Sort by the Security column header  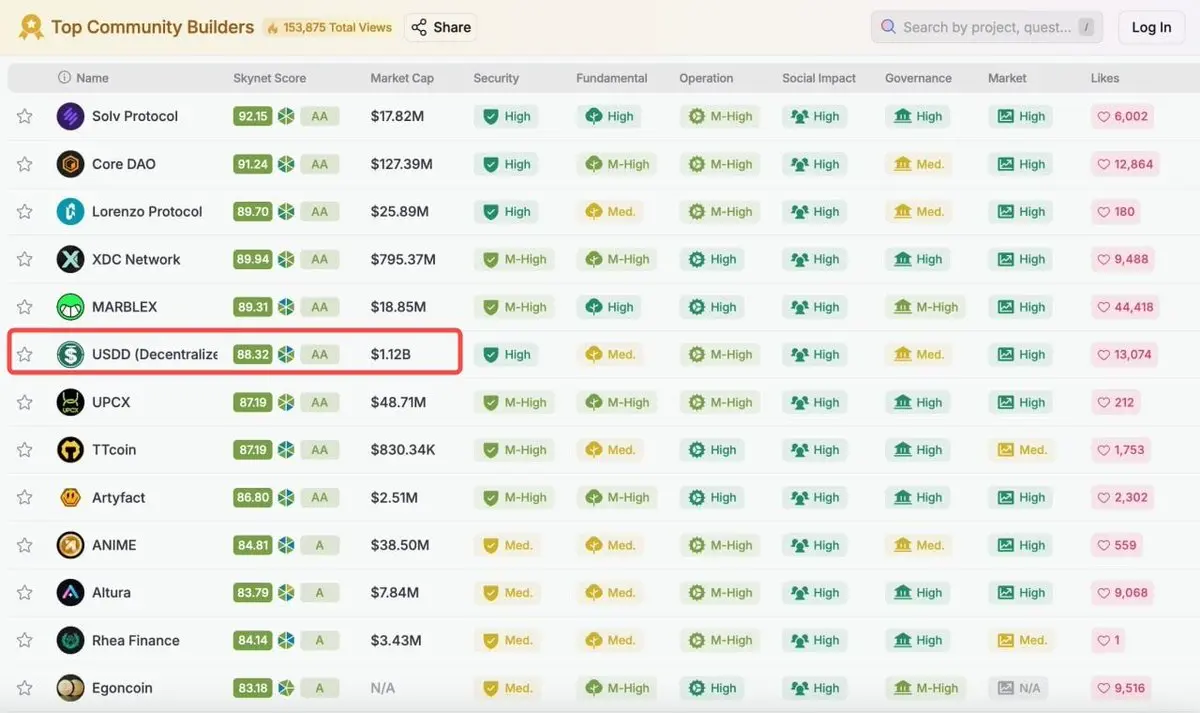click(x=496, y=78)
